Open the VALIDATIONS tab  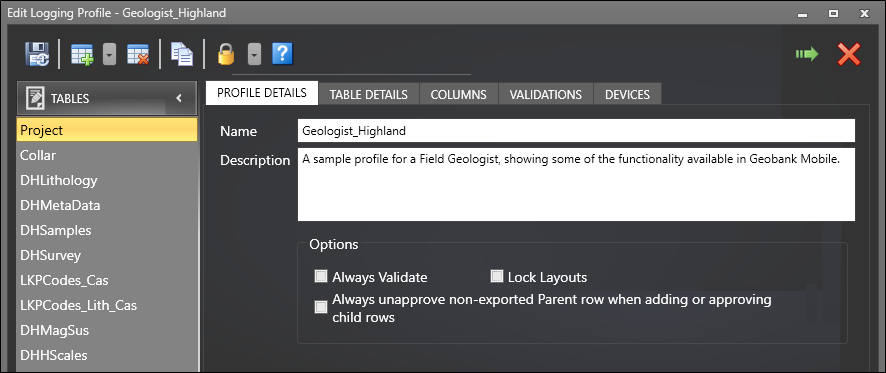click(545, 94)
